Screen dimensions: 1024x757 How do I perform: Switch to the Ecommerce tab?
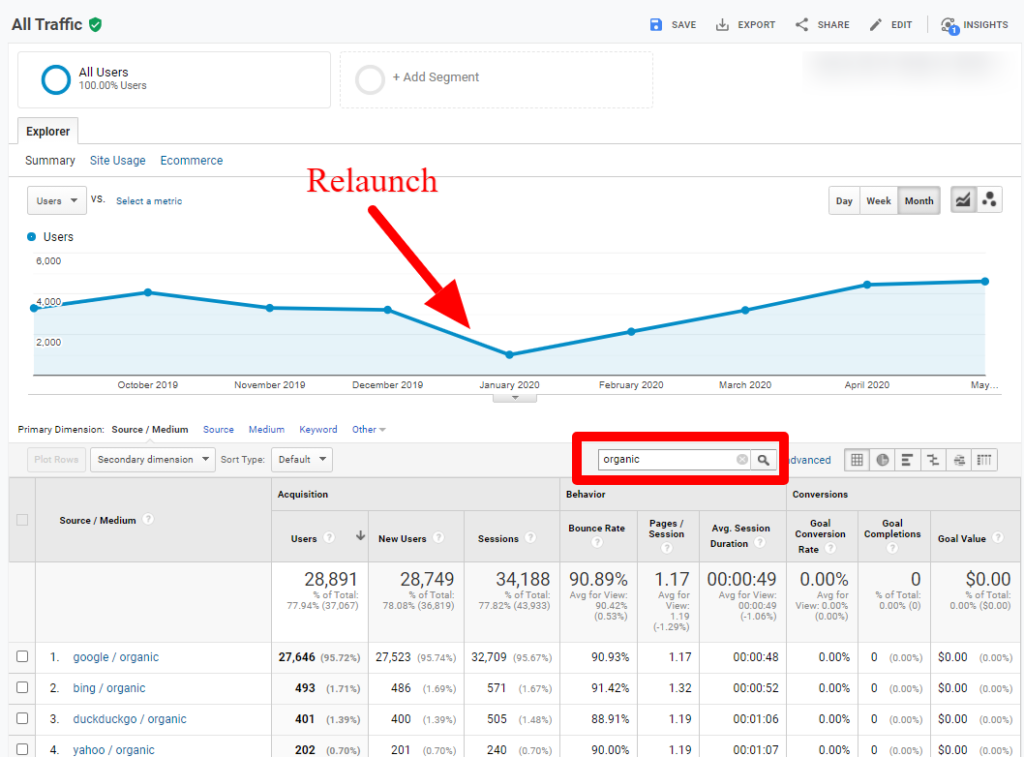pos(191,160)
